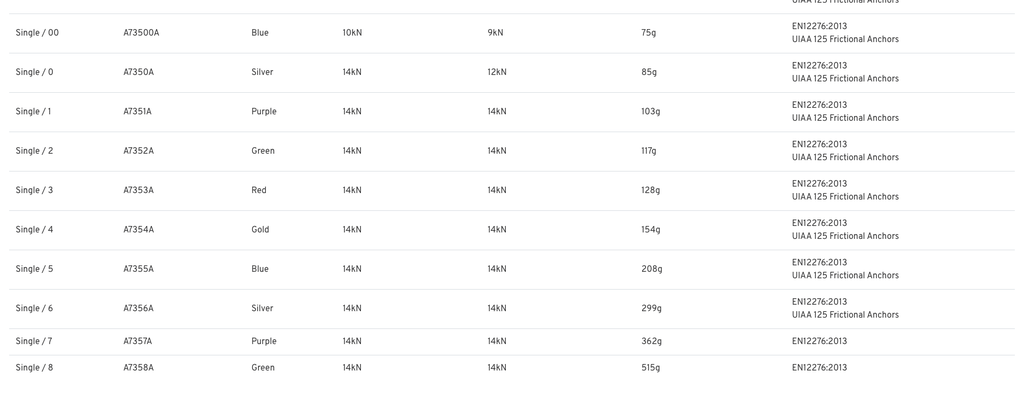Screen dimensions: 1024x398
Task: Select the 10kN strength value
Action: (x=352, y=33)
